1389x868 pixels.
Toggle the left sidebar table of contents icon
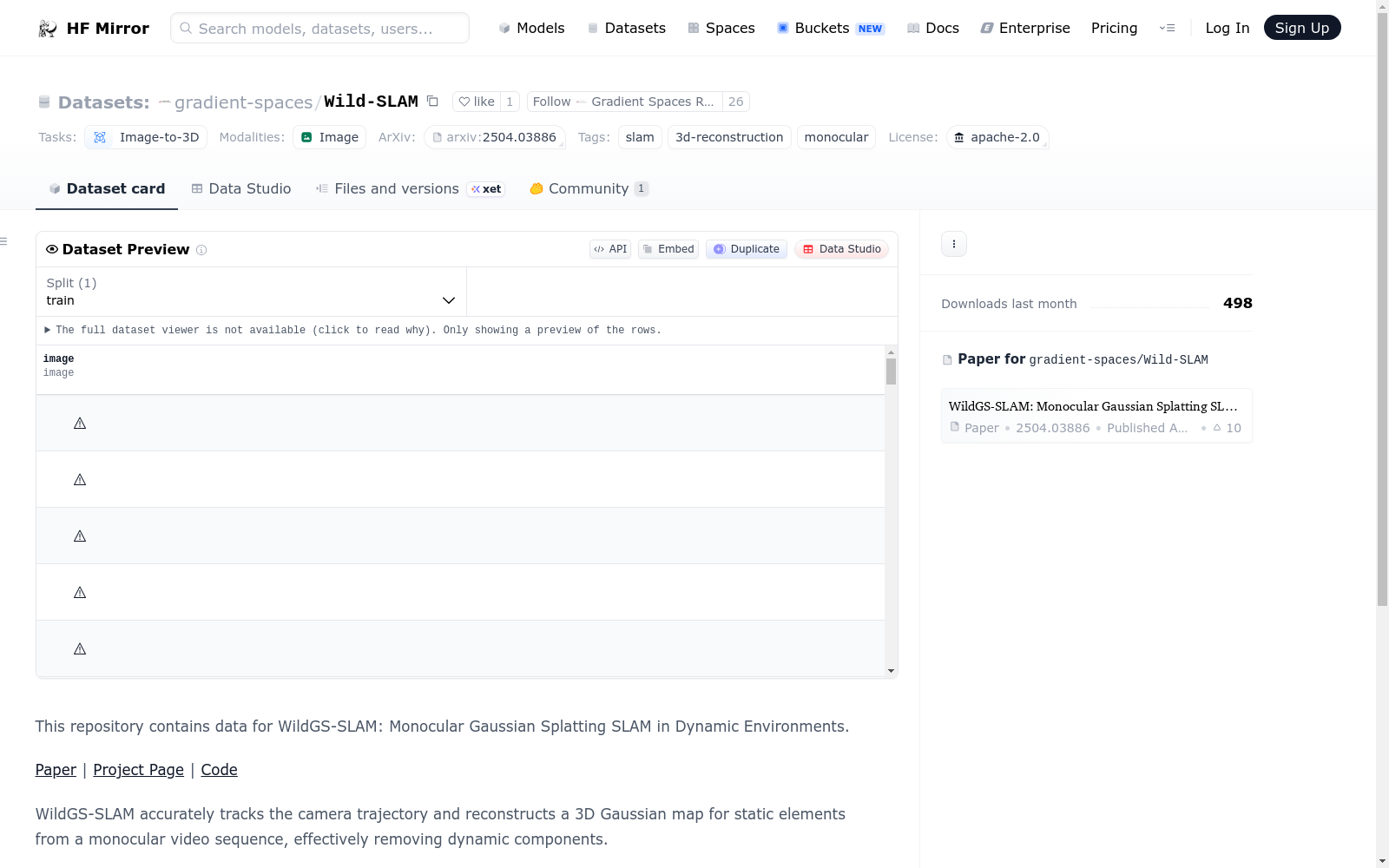pos(4,241)
